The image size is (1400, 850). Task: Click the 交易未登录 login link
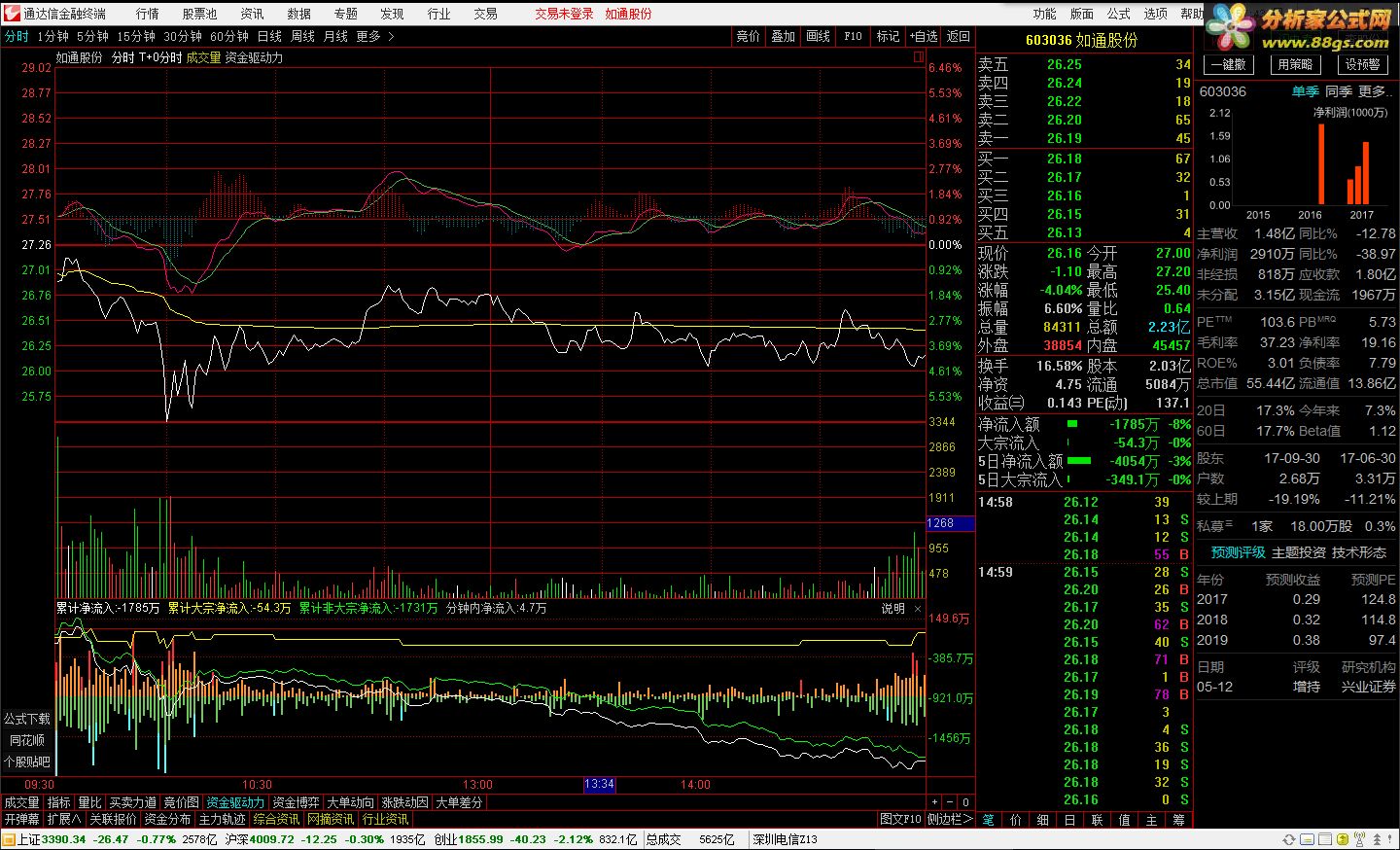(564, 14)
